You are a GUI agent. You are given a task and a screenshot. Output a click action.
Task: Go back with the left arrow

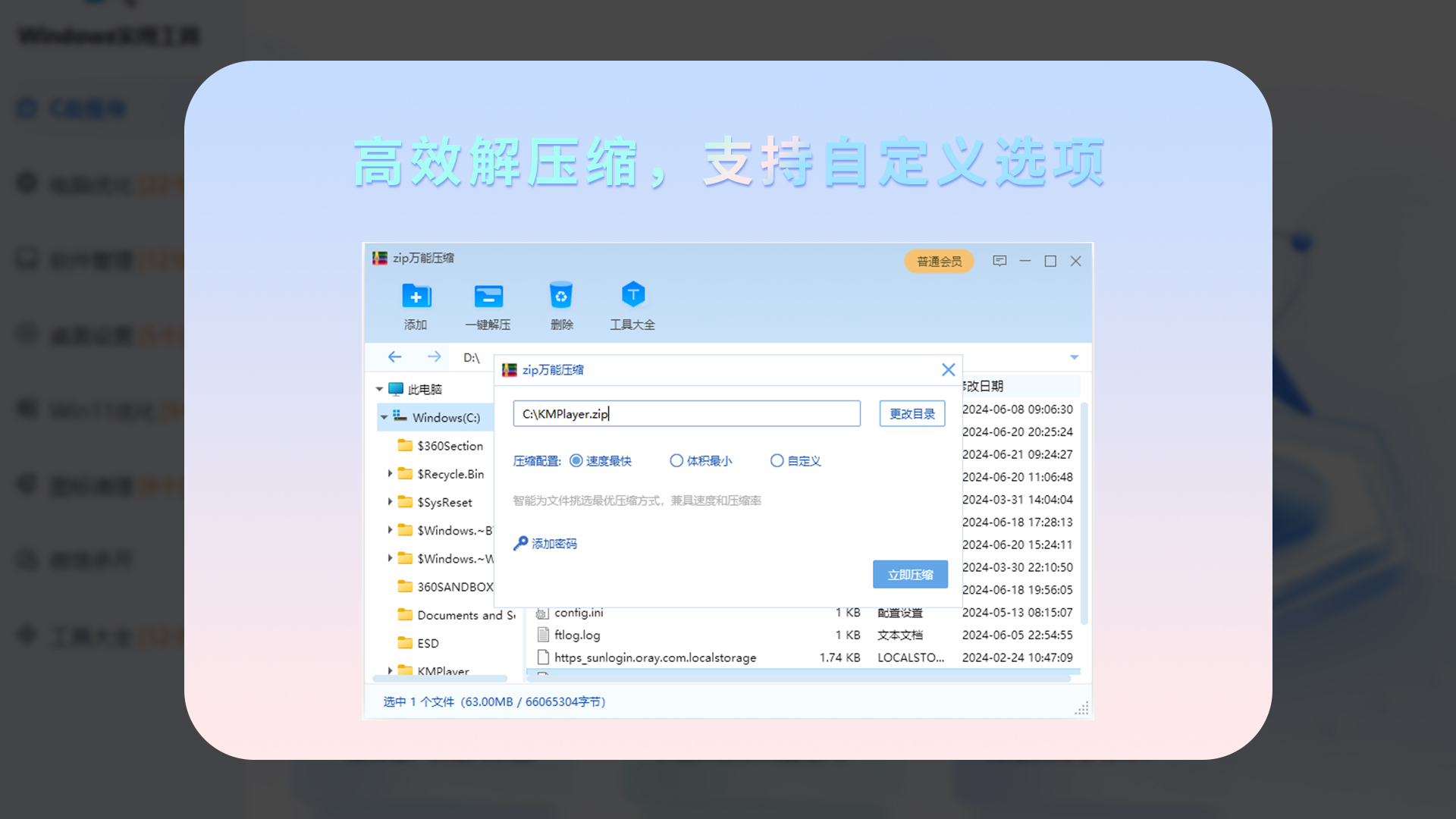click(395, 356)
